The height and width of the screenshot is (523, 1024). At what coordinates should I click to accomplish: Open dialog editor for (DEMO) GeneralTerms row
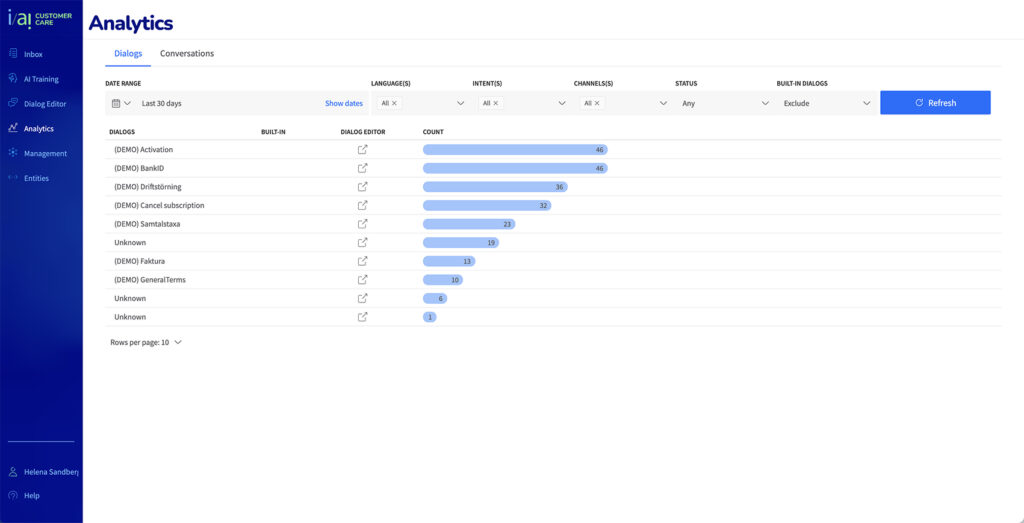[363, 280]
